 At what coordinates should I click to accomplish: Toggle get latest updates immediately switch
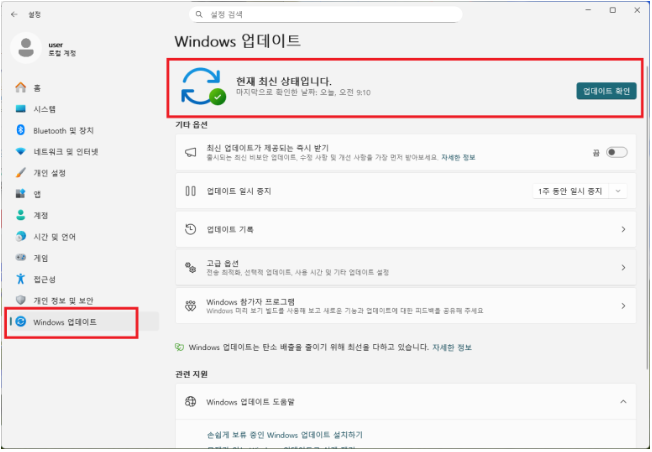[x=616, y=152]
